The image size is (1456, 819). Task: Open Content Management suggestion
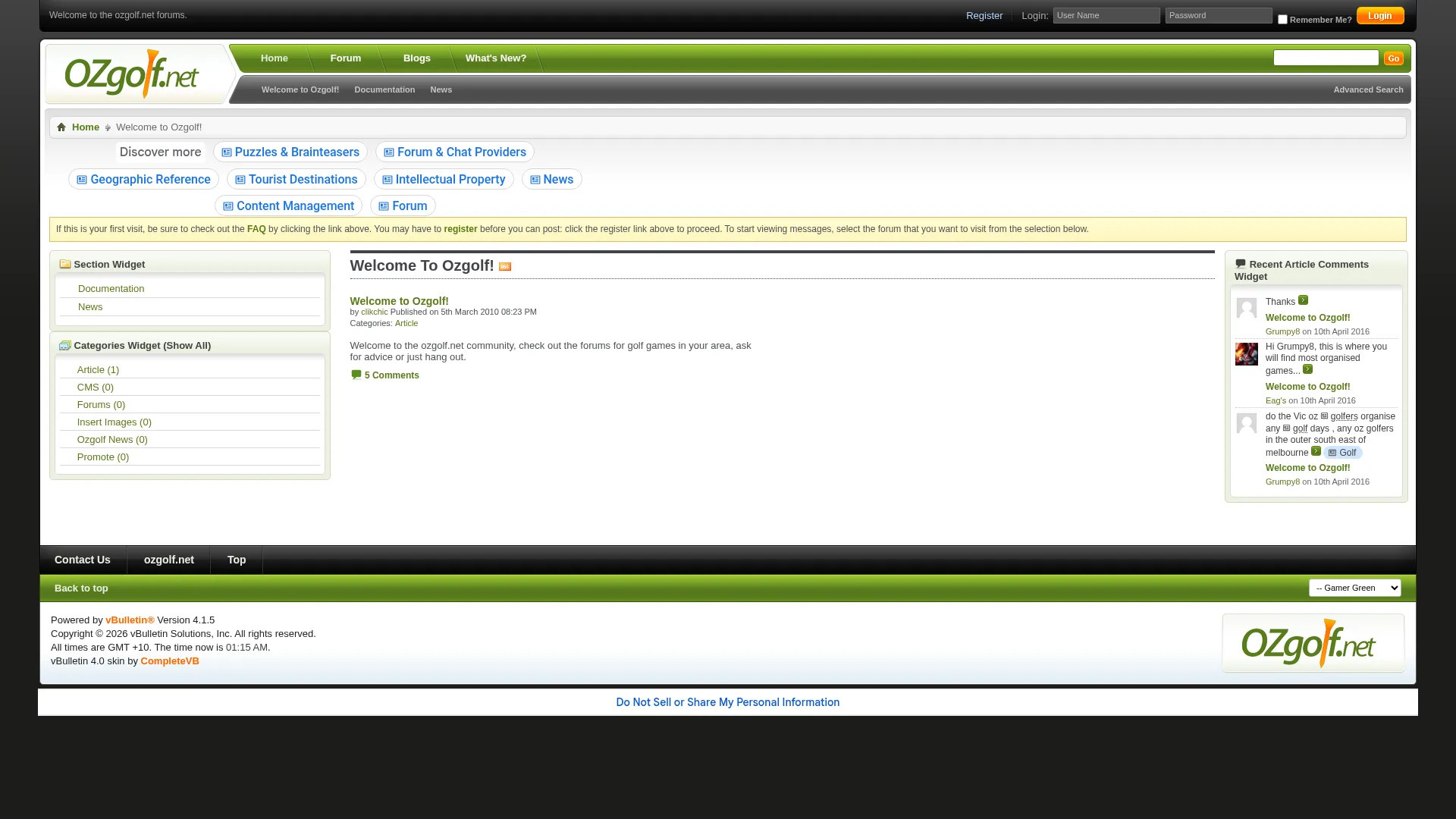pyautogui.click(x=288, y=206)
